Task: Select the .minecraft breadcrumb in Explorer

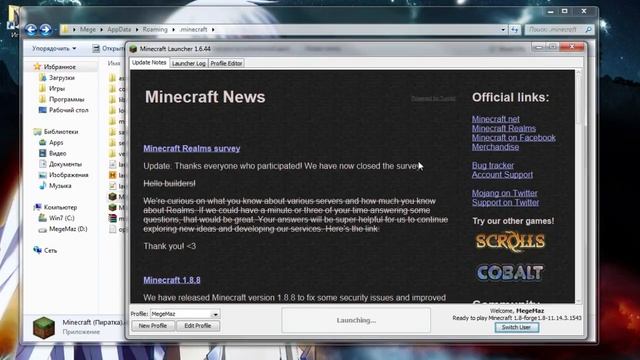Action: coord(193,29)
